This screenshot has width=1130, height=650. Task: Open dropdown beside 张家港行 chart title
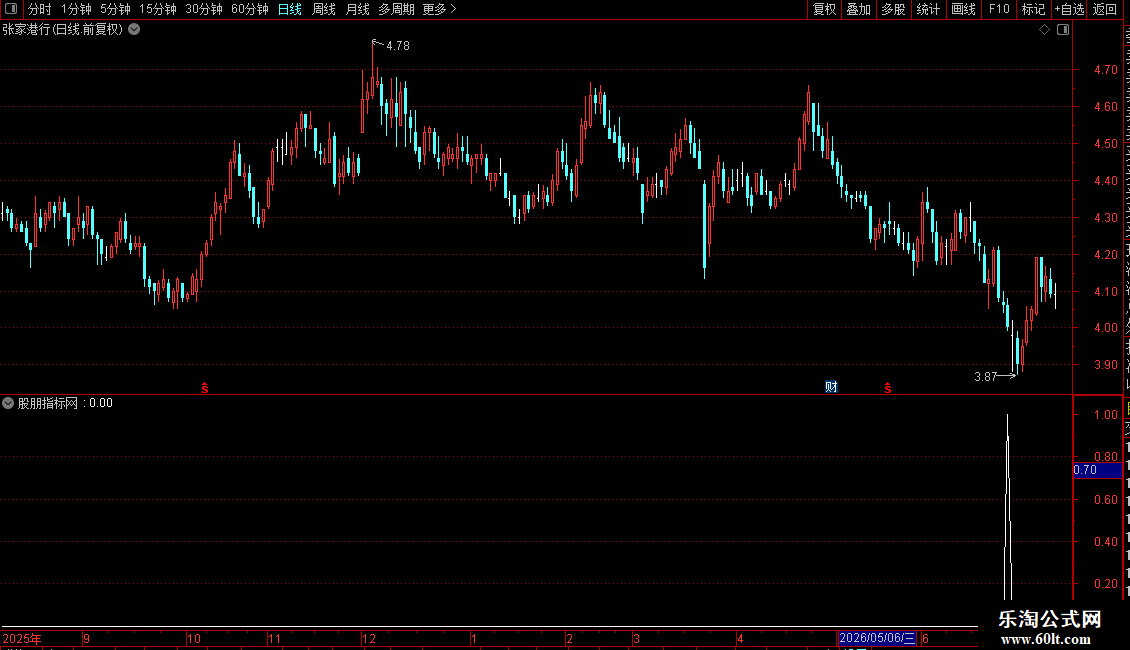tap(134, 30)
